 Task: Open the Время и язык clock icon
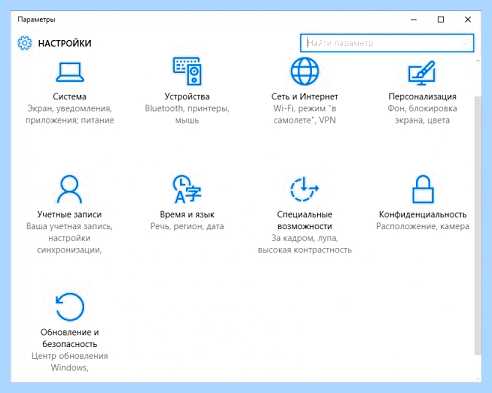[187, 189]
